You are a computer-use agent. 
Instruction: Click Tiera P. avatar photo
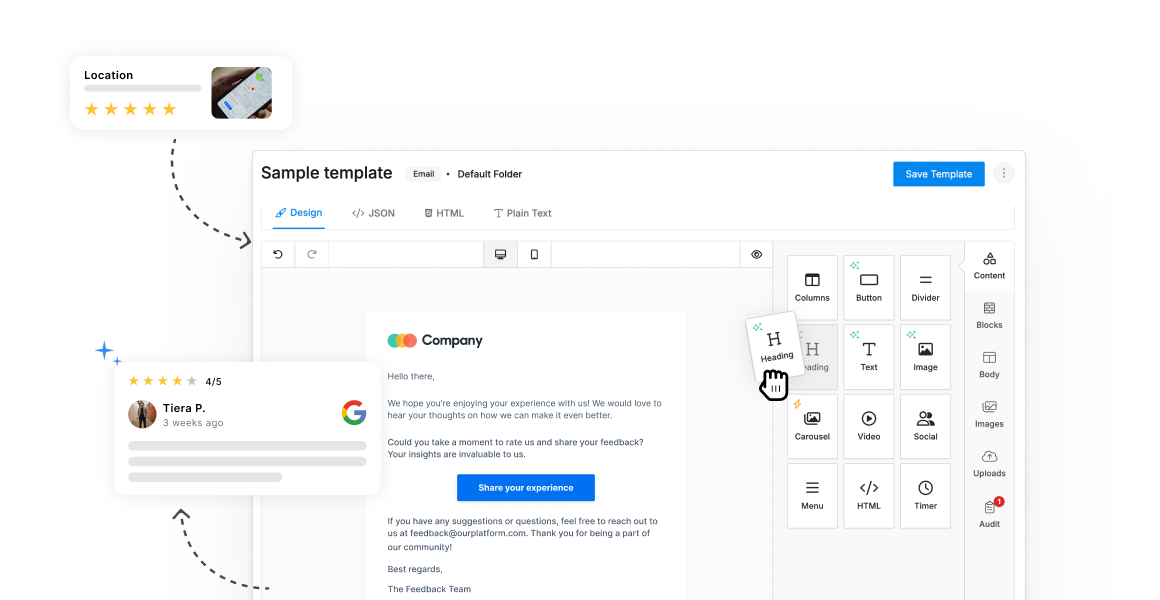(142, 414)
